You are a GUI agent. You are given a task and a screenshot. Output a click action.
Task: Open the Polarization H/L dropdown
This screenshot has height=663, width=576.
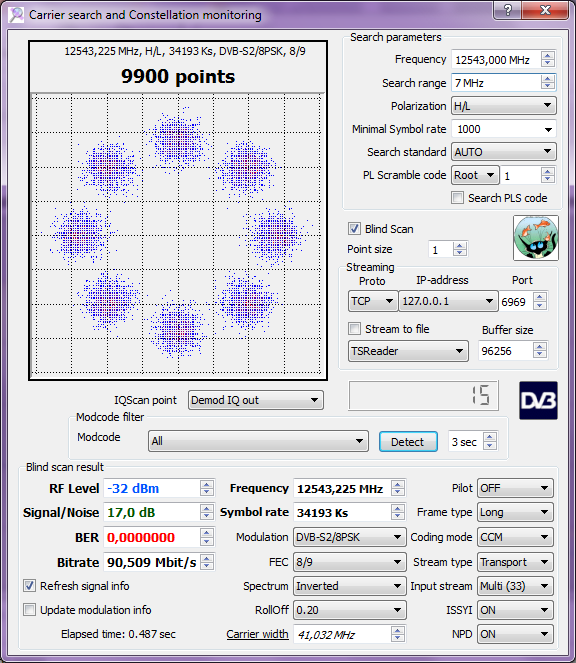click(504, 106)
